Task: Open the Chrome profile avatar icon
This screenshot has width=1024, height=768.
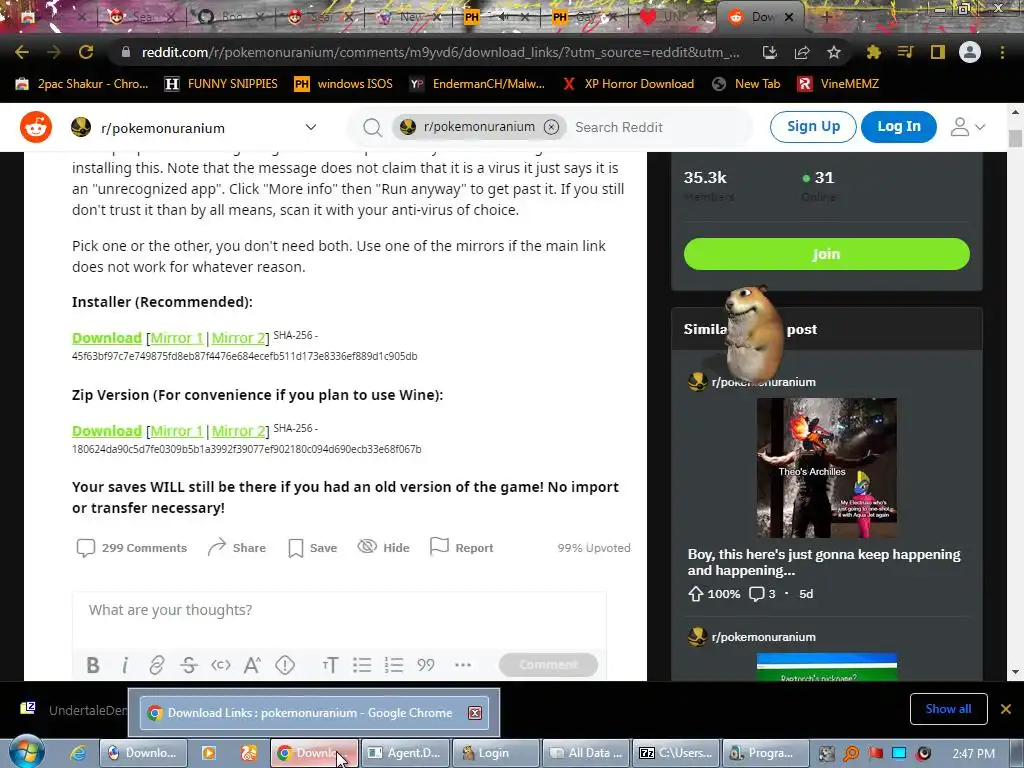Action: (970, 52)
